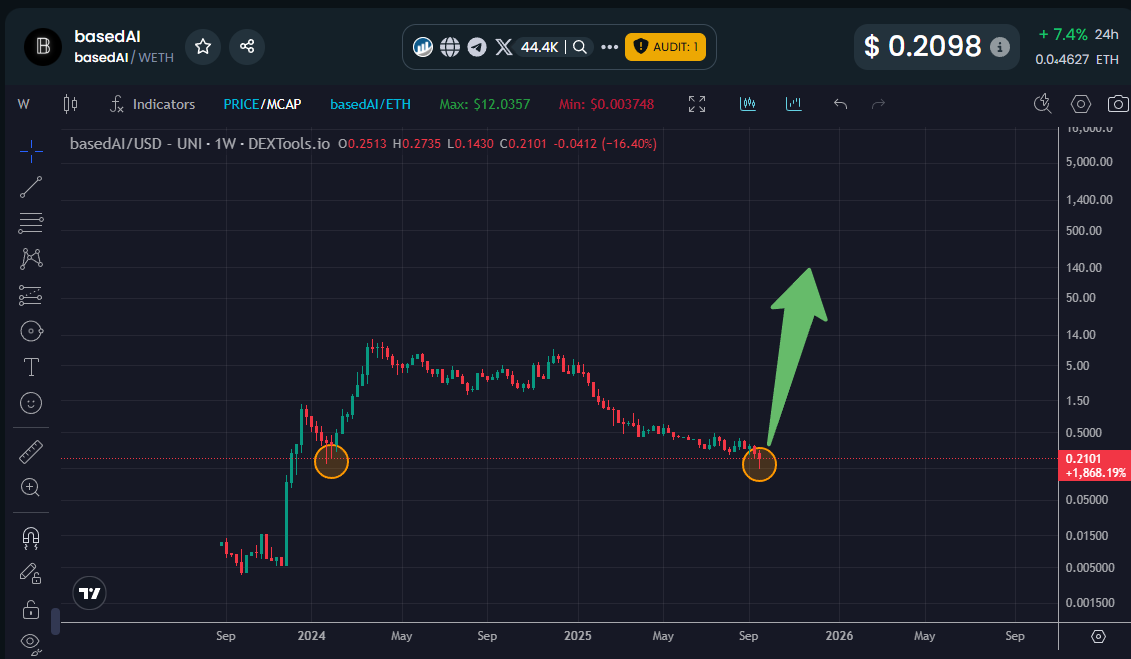The image size is (1131, 659).
Task: Select the horizontal lines Fibonacci tool
Action: pos(31,223)
